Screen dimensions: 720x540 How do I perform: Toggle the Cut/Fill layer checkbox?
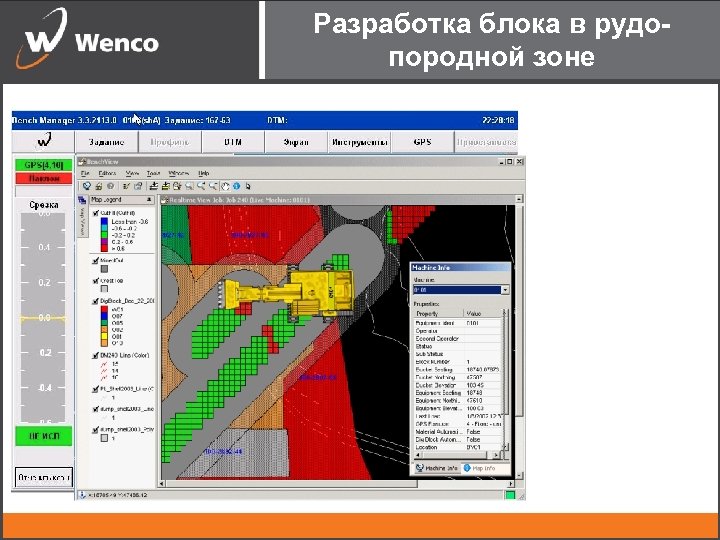[96, 213]
